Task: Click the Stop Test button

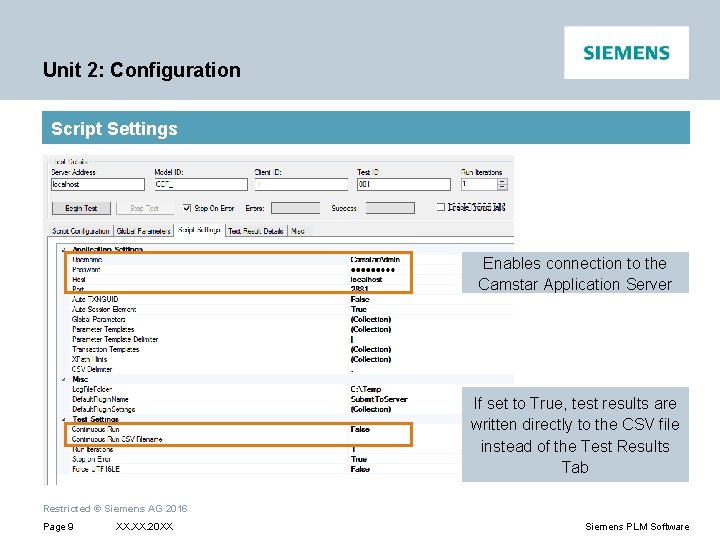Action: 145,208
